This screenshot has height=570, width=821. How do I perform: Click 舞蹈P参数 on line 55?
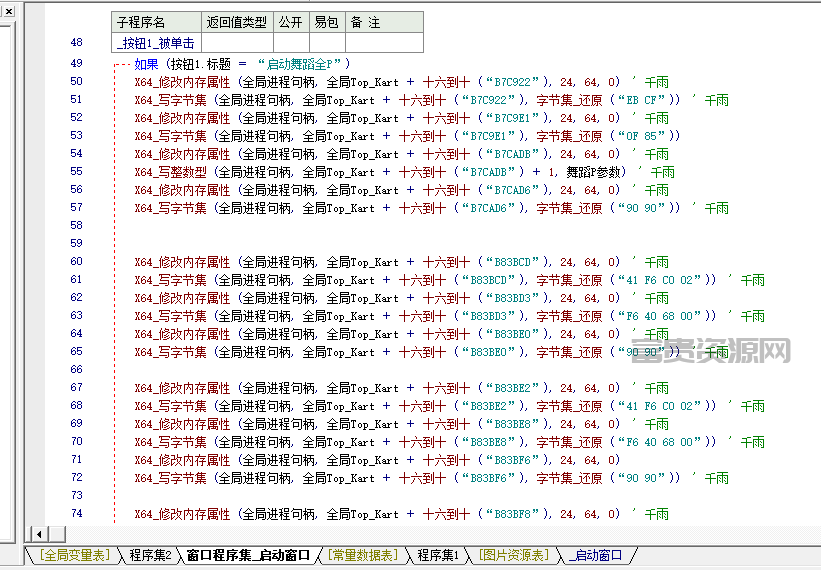point(592,172)
